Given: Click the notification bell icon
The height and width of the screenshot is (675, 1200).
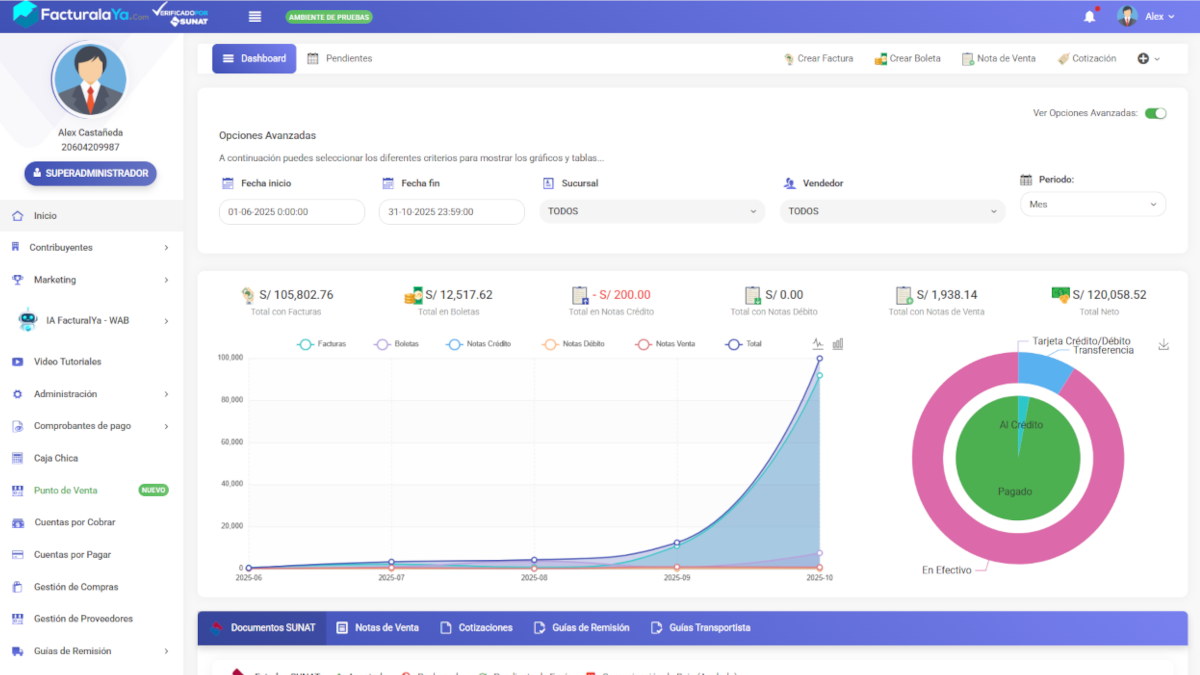Looking at the screenshot, I should coord(1090,15).
